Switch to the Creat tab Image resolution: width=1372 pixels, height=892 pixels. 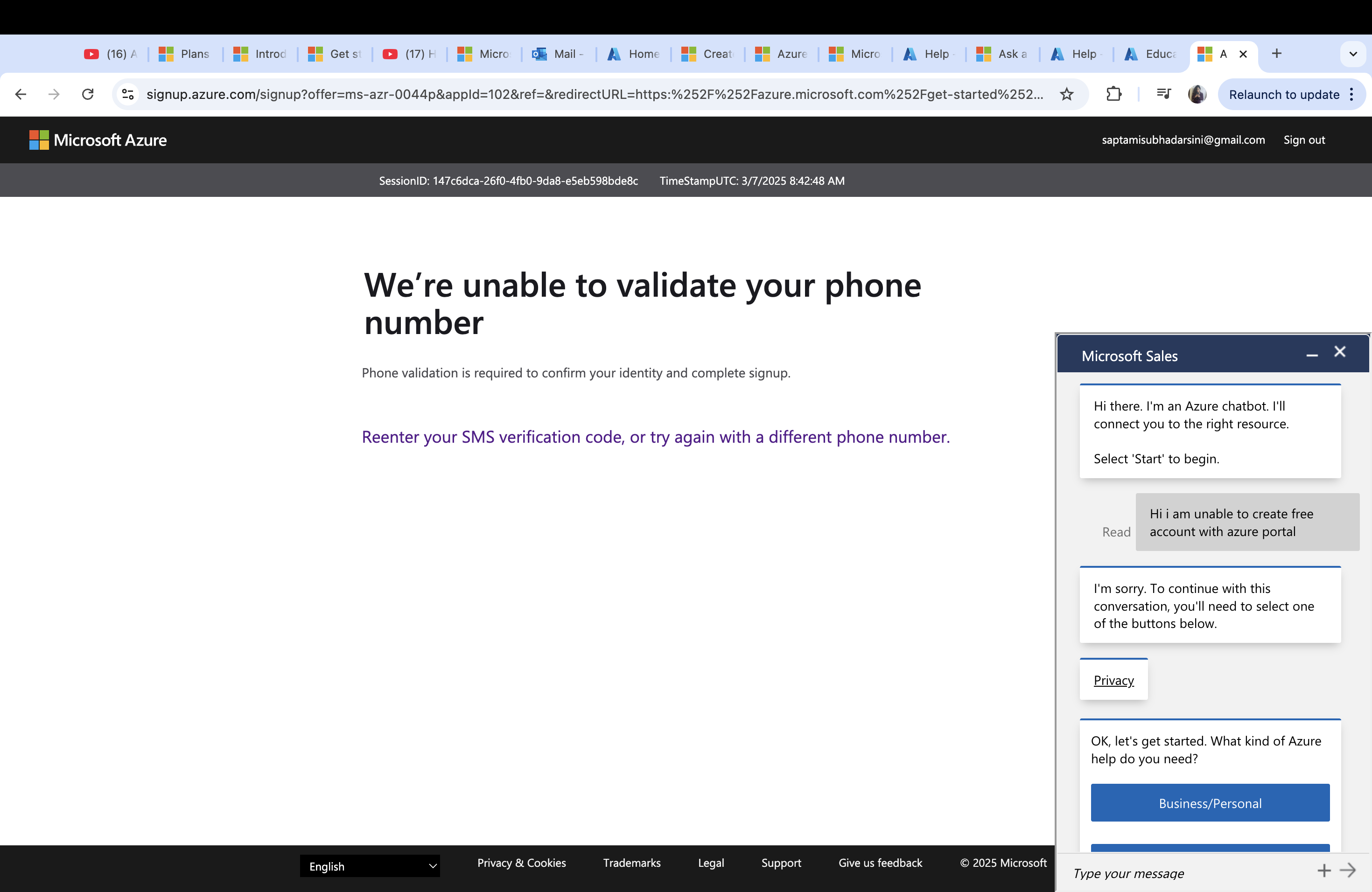[x=707, y=54]
